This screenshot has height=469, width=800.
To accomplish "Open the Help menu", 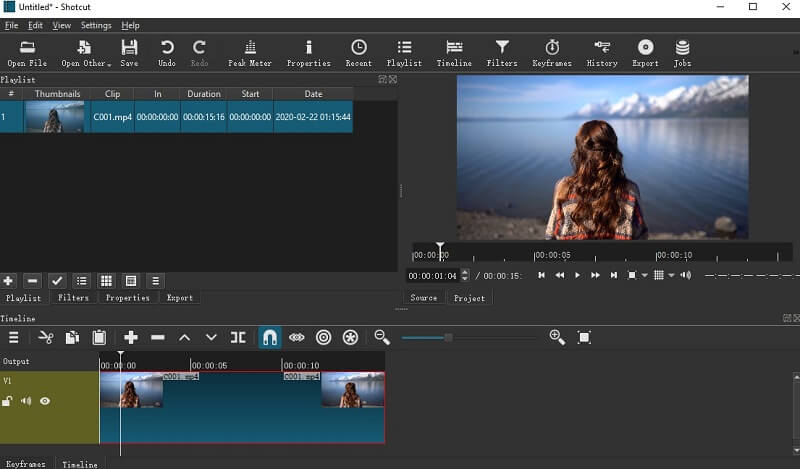I will pos(130,25).
